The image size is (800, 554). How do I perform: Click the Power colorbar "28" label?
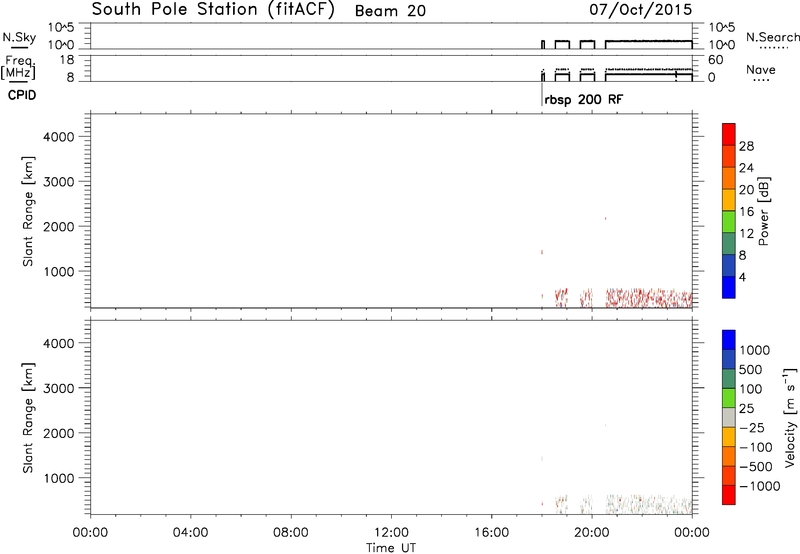pos(746,146)
